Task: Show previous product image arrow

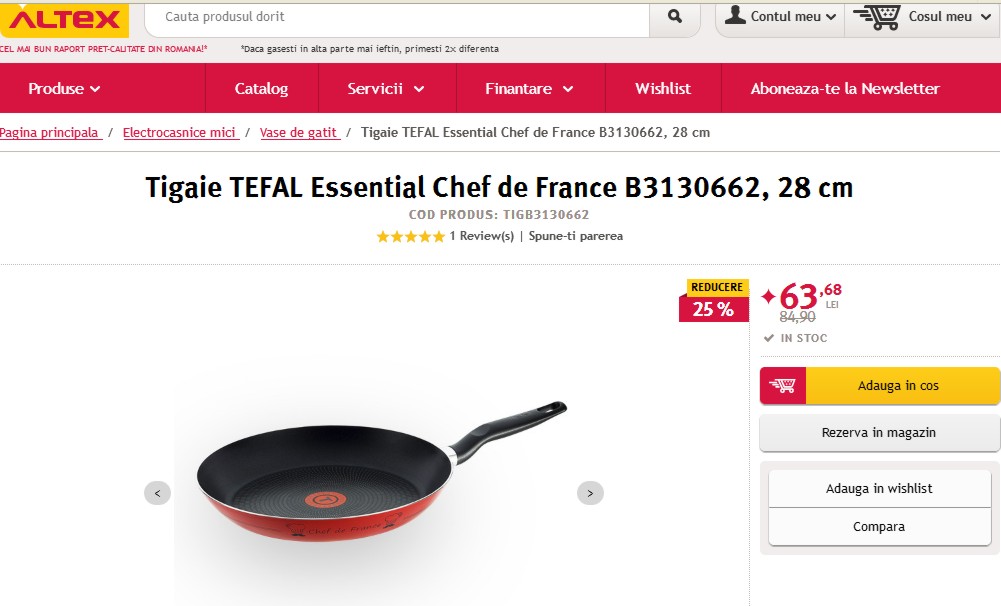Action: point(157,493)
